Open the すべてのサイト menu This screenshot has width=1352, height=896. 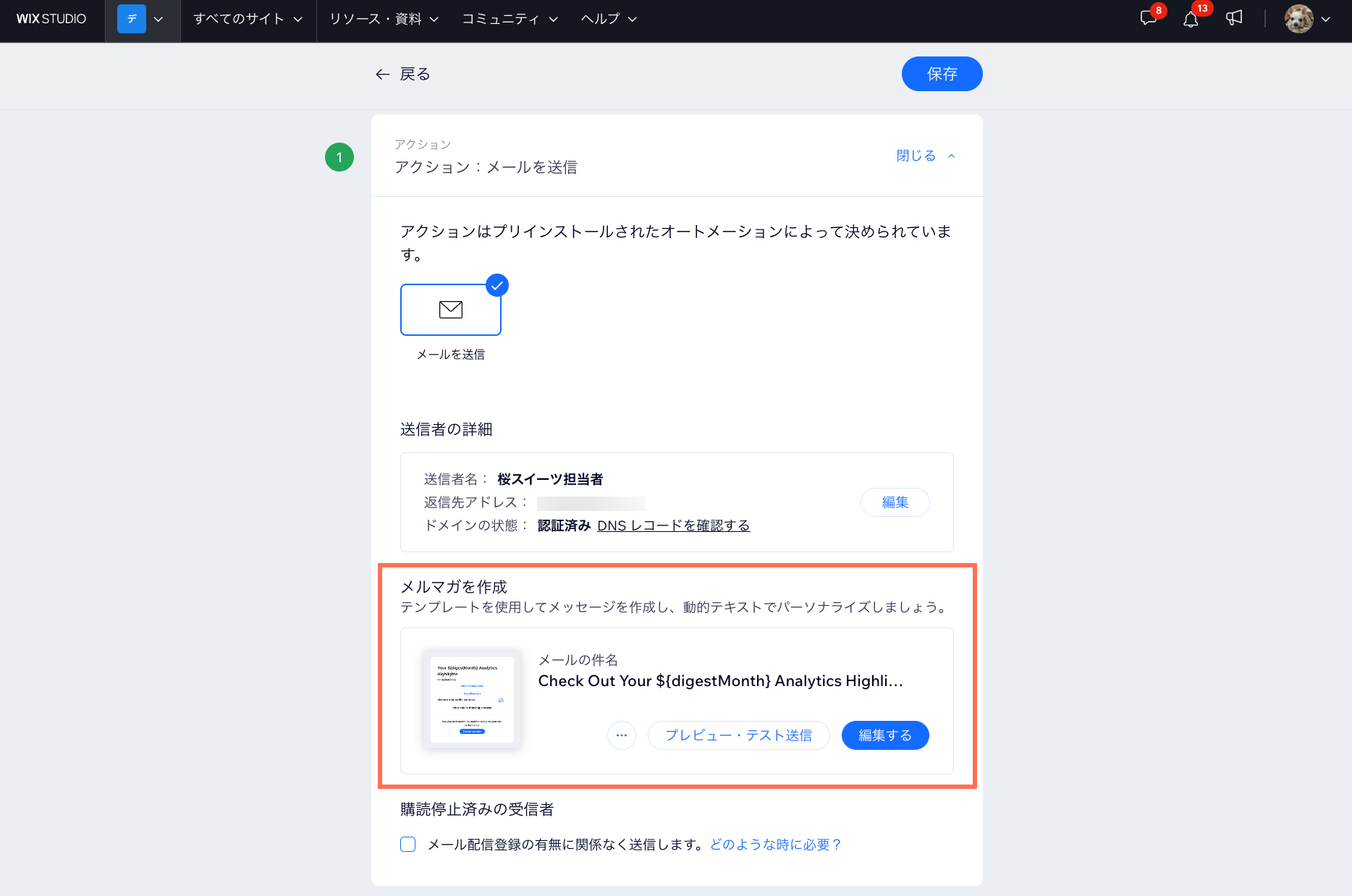click(248, 19)
